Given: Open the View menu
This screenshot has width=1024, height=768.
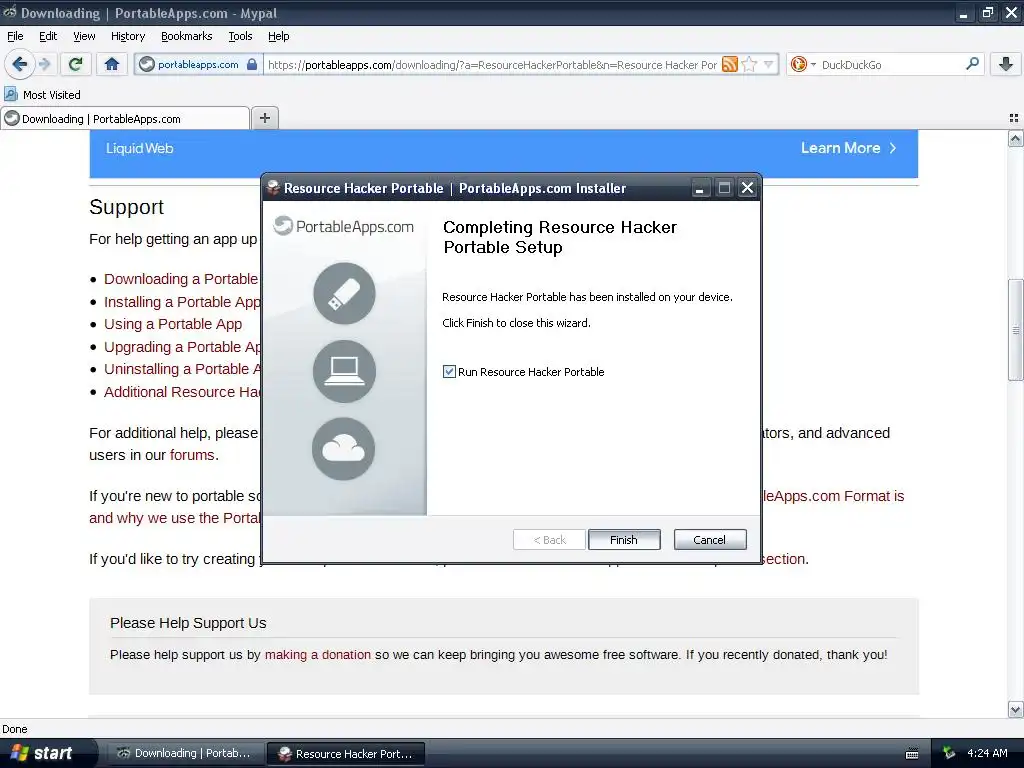Looking at the screenshot, I should point(84,36).
